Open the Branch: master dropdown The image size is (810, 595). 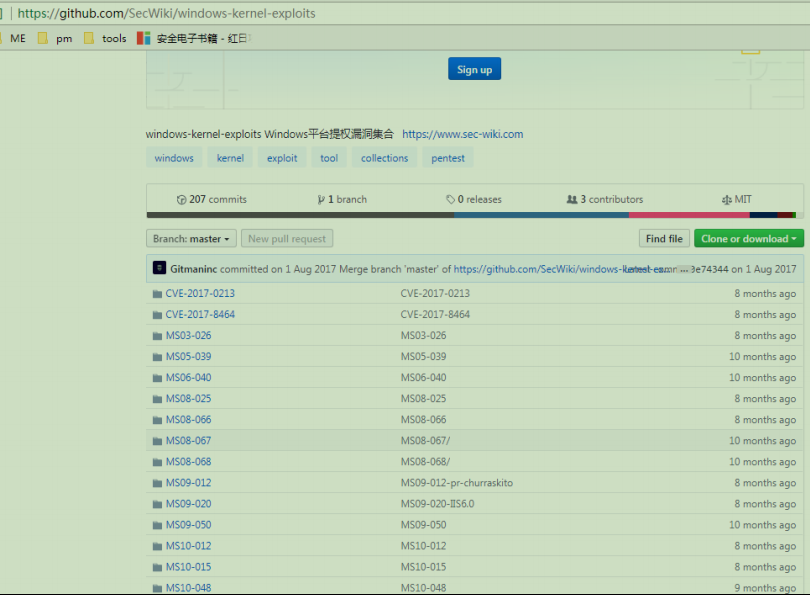(191, 239)
